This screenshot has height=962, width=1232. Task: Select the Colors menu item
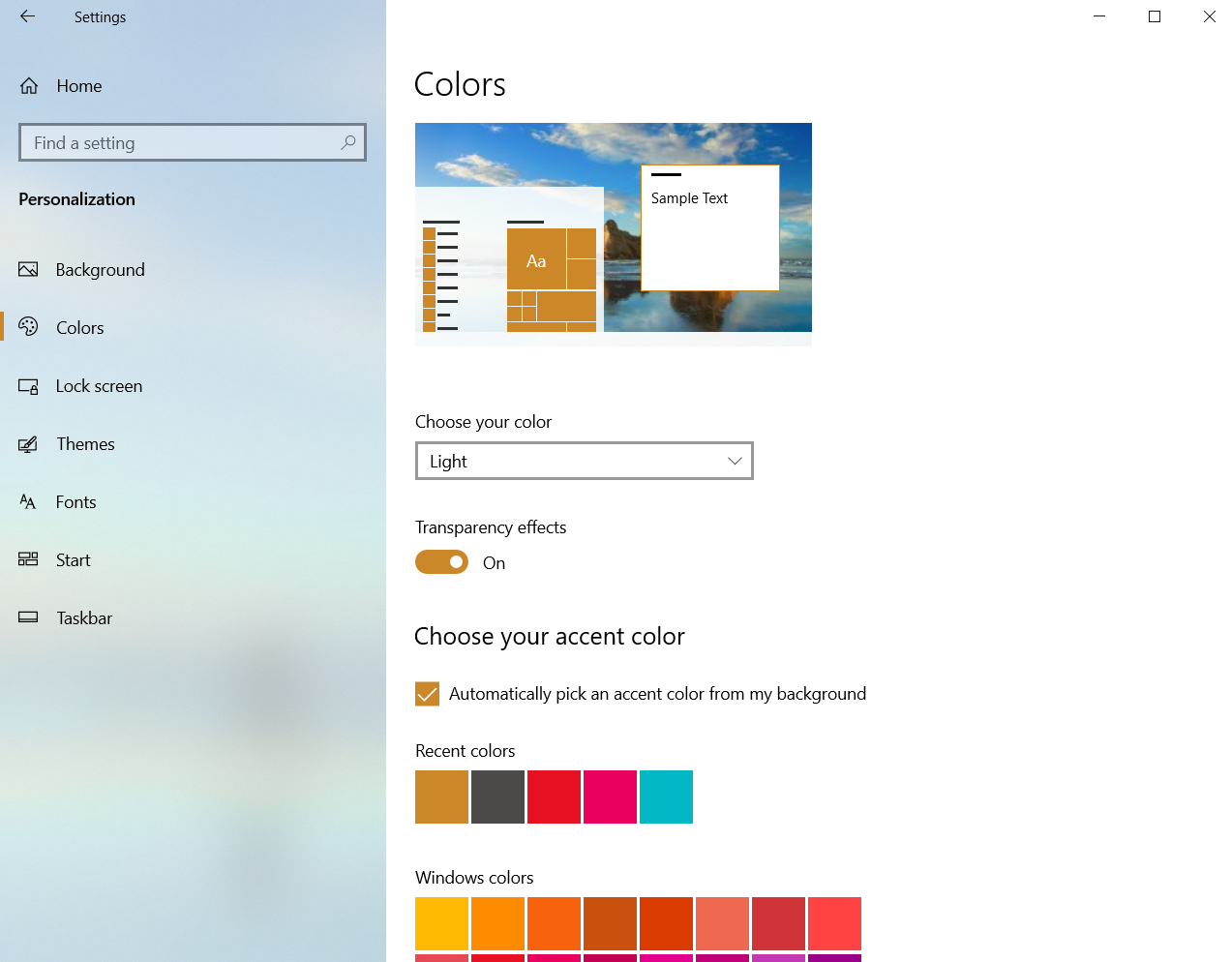pyautogui.click(x=79, y=328)
